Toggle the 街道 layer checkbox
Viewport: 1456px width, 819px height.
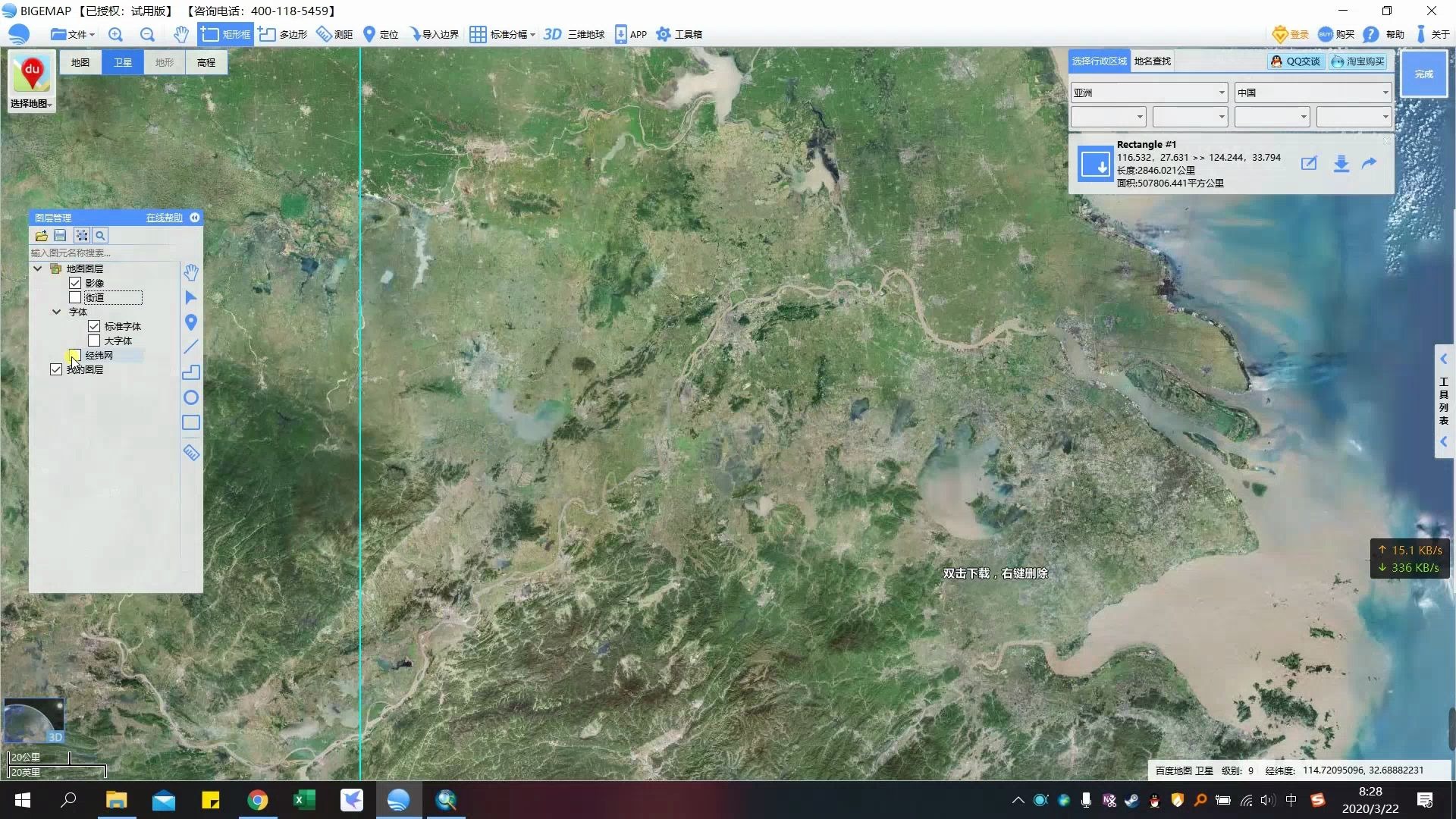[76, 297]
